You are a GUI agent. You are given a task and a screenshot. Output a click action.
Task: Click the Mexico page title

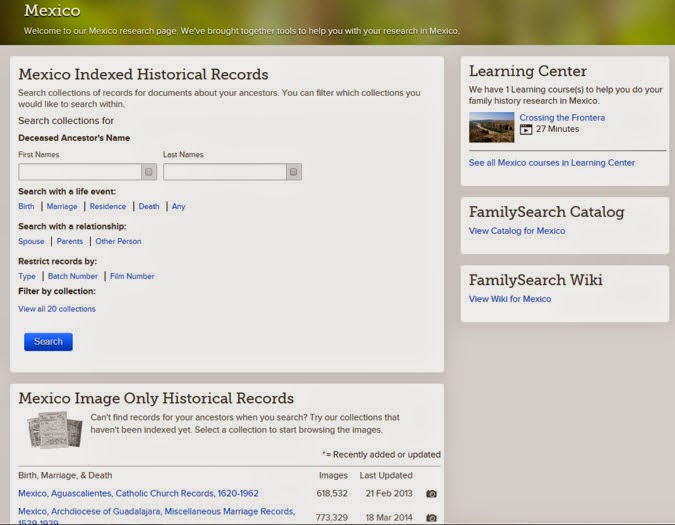52,10
